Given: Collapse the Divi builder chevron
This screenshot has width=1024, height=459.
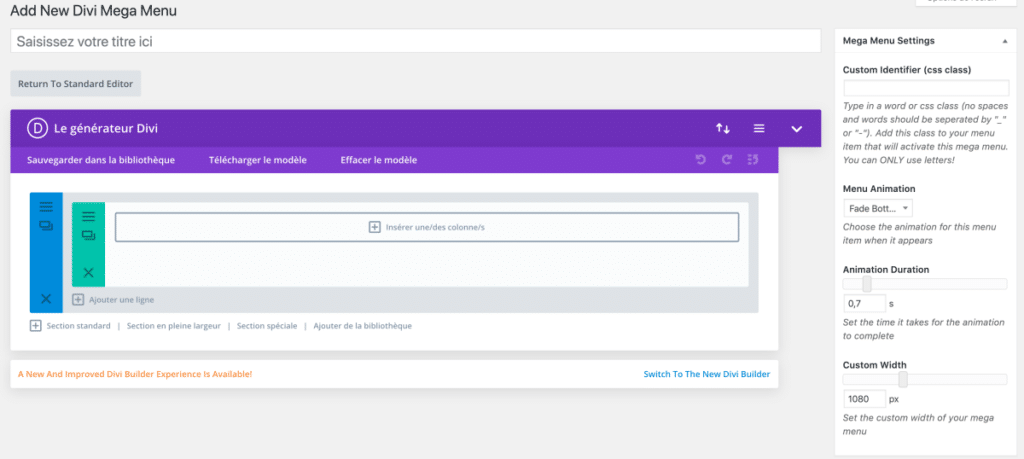Looking at the screenshot, I should [x=796, y=129].
